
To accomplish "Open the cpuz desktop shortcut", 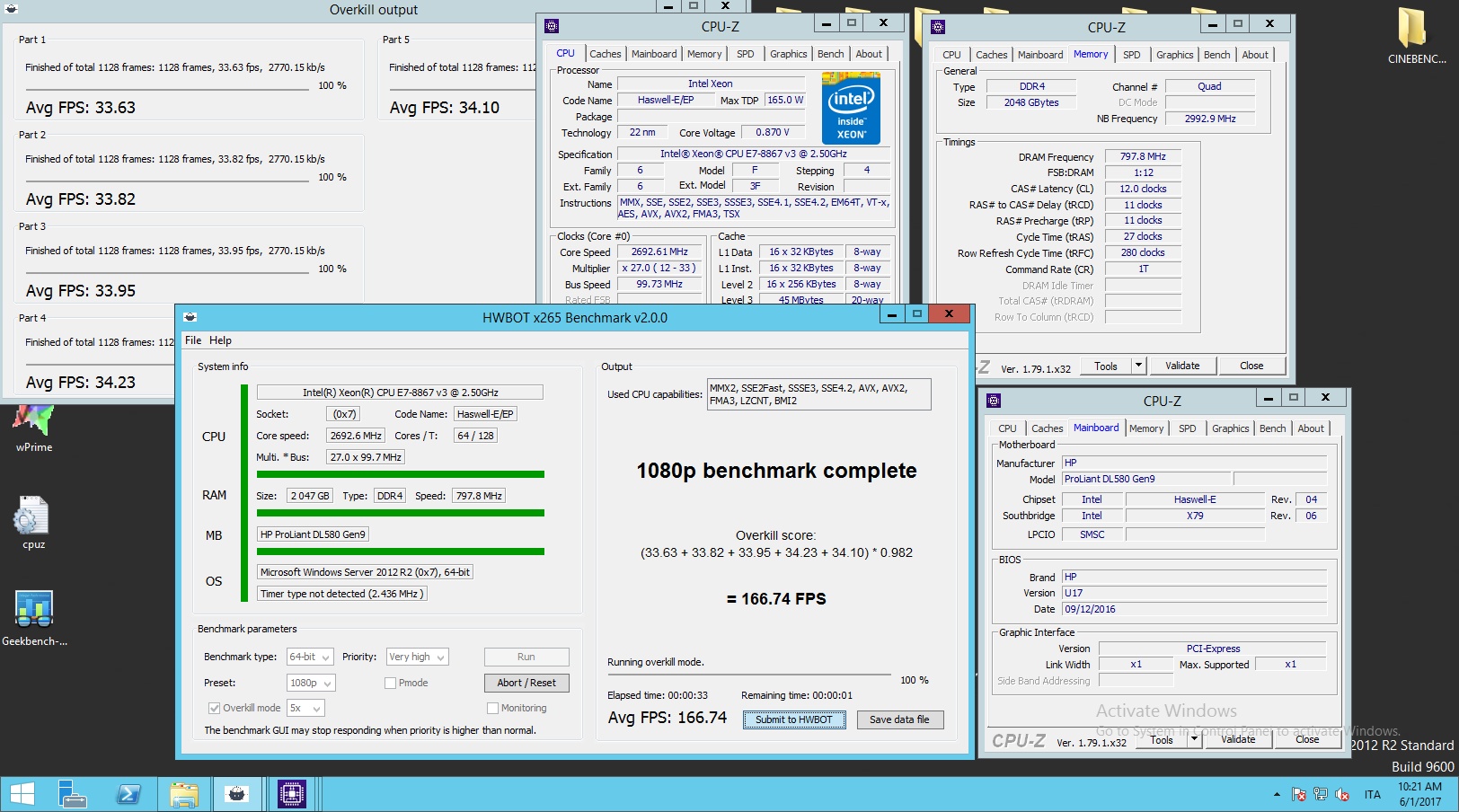I will coord(33,523).
